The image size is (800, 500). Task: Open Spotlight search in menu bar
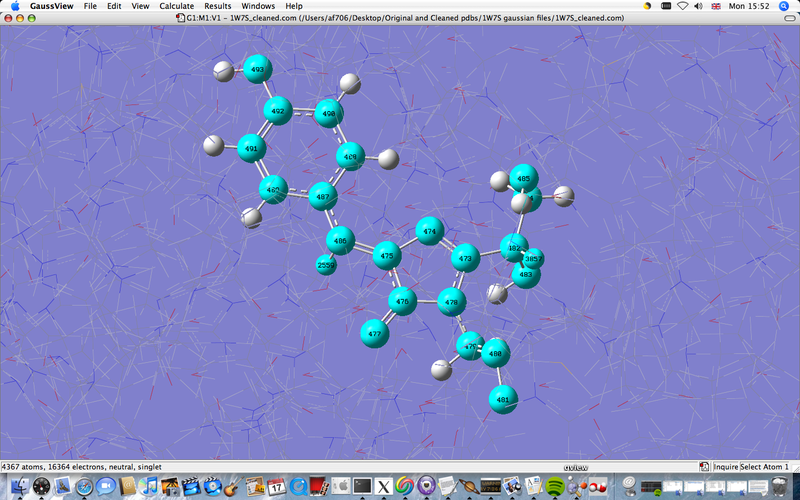pyautogui.click(x=784, y=6)
